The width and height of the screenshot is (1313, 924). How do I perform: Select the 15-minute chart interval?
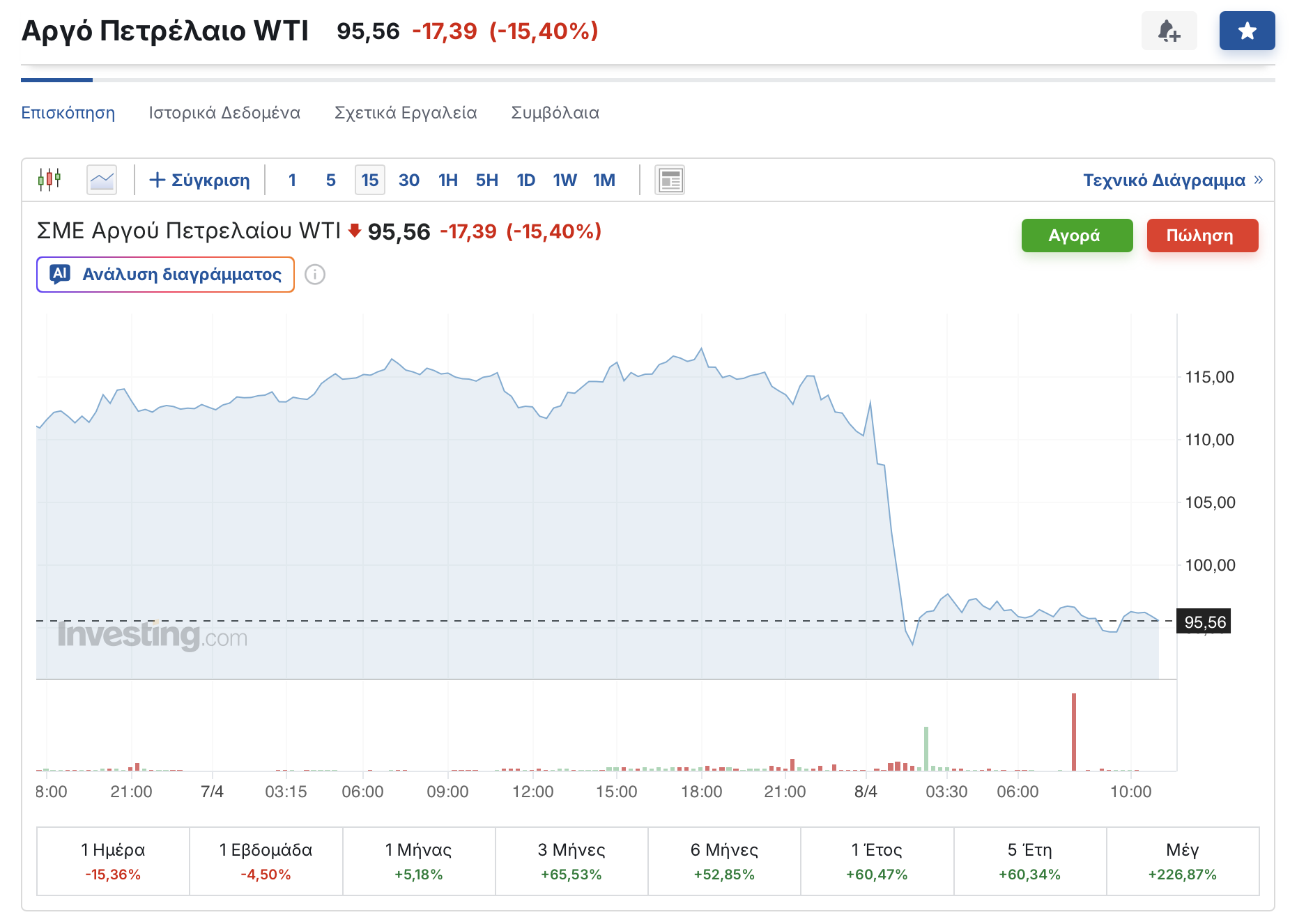[x=369, y=180]
